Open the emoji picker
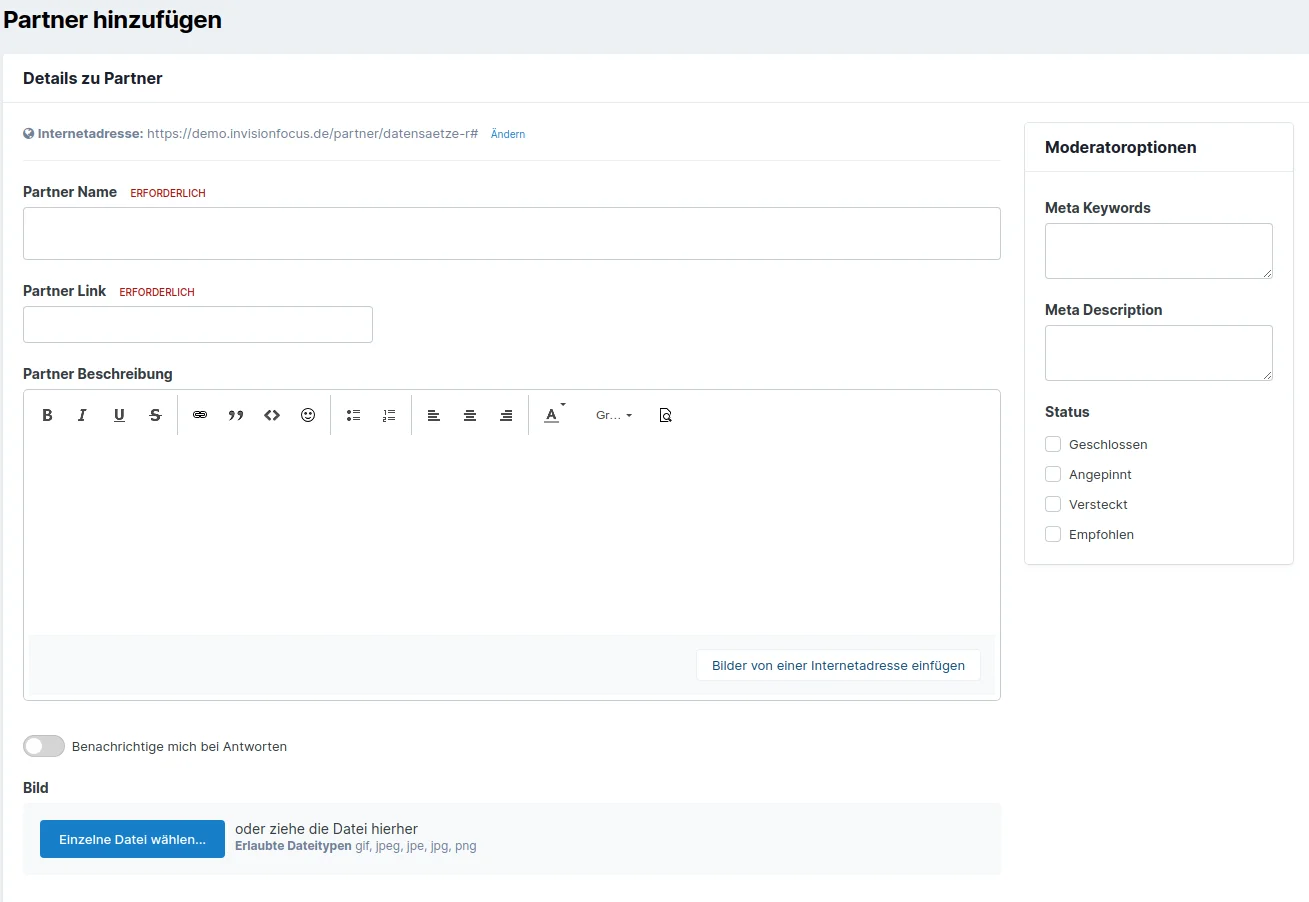This screenshot has width=1309, height=902. click(x=308, y=415)
